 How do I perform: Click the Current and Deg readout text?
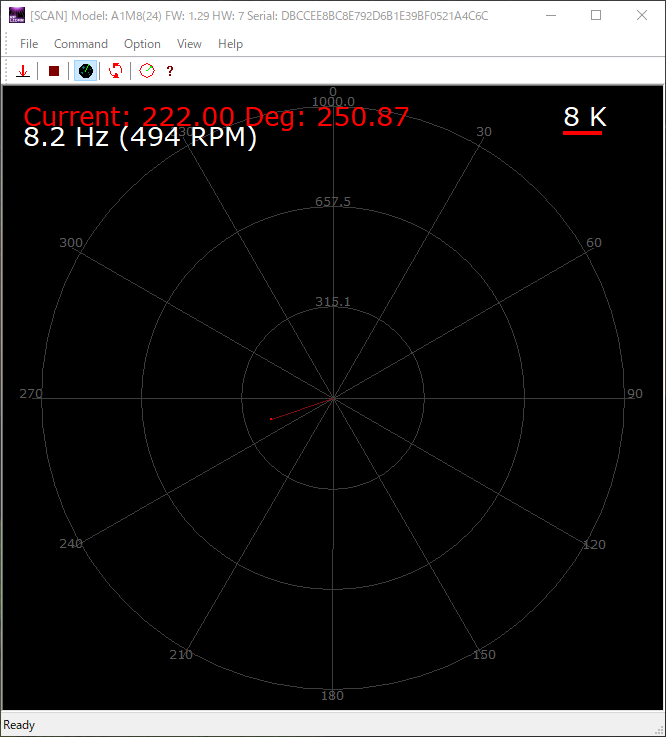coord(216,116)
